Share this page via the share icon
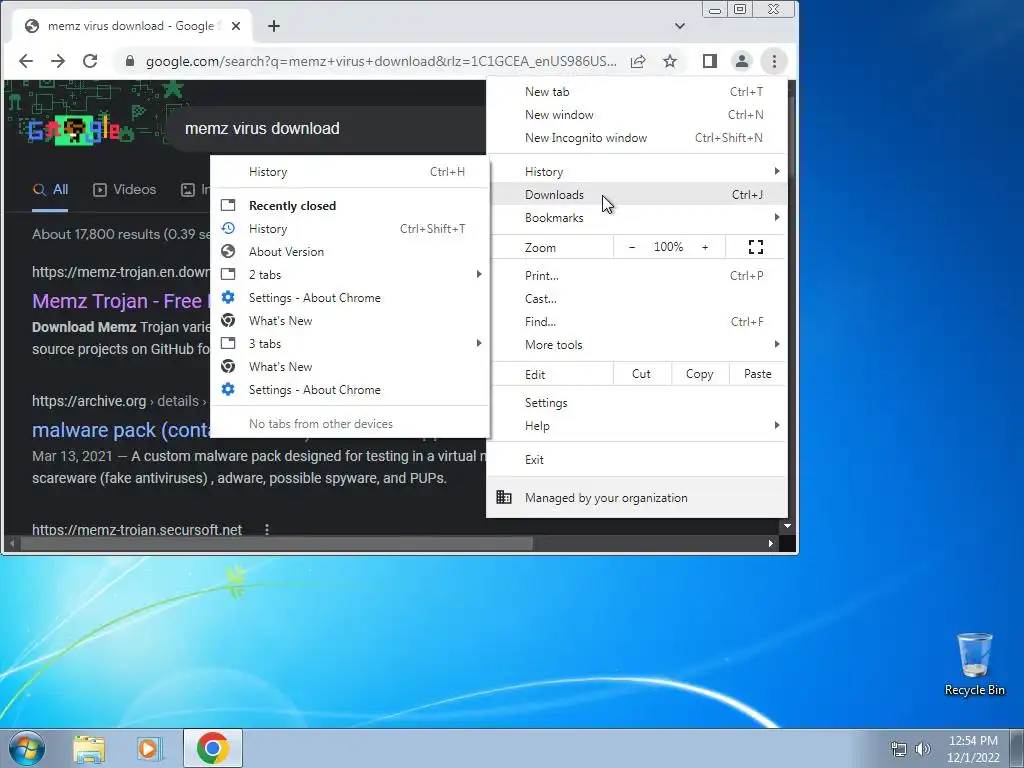This screenshot has height=768, width=1024. click(638, 61)
